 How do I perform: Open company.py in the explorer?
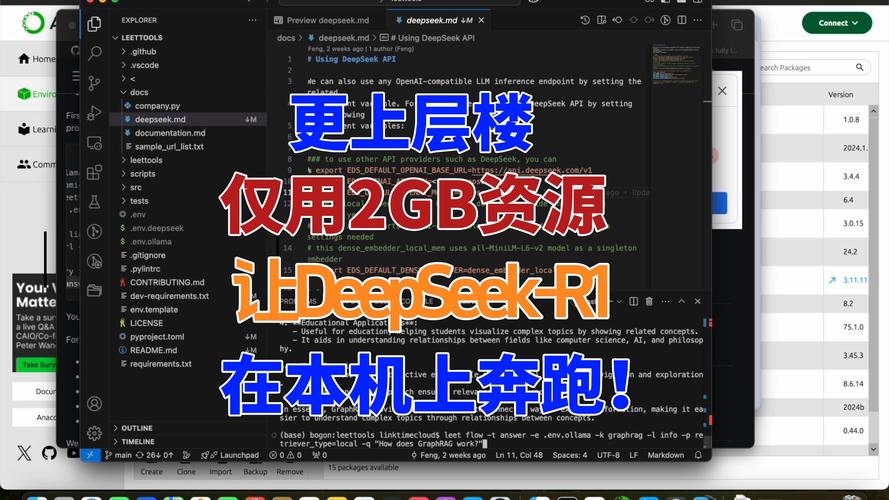tap(157, 105)
